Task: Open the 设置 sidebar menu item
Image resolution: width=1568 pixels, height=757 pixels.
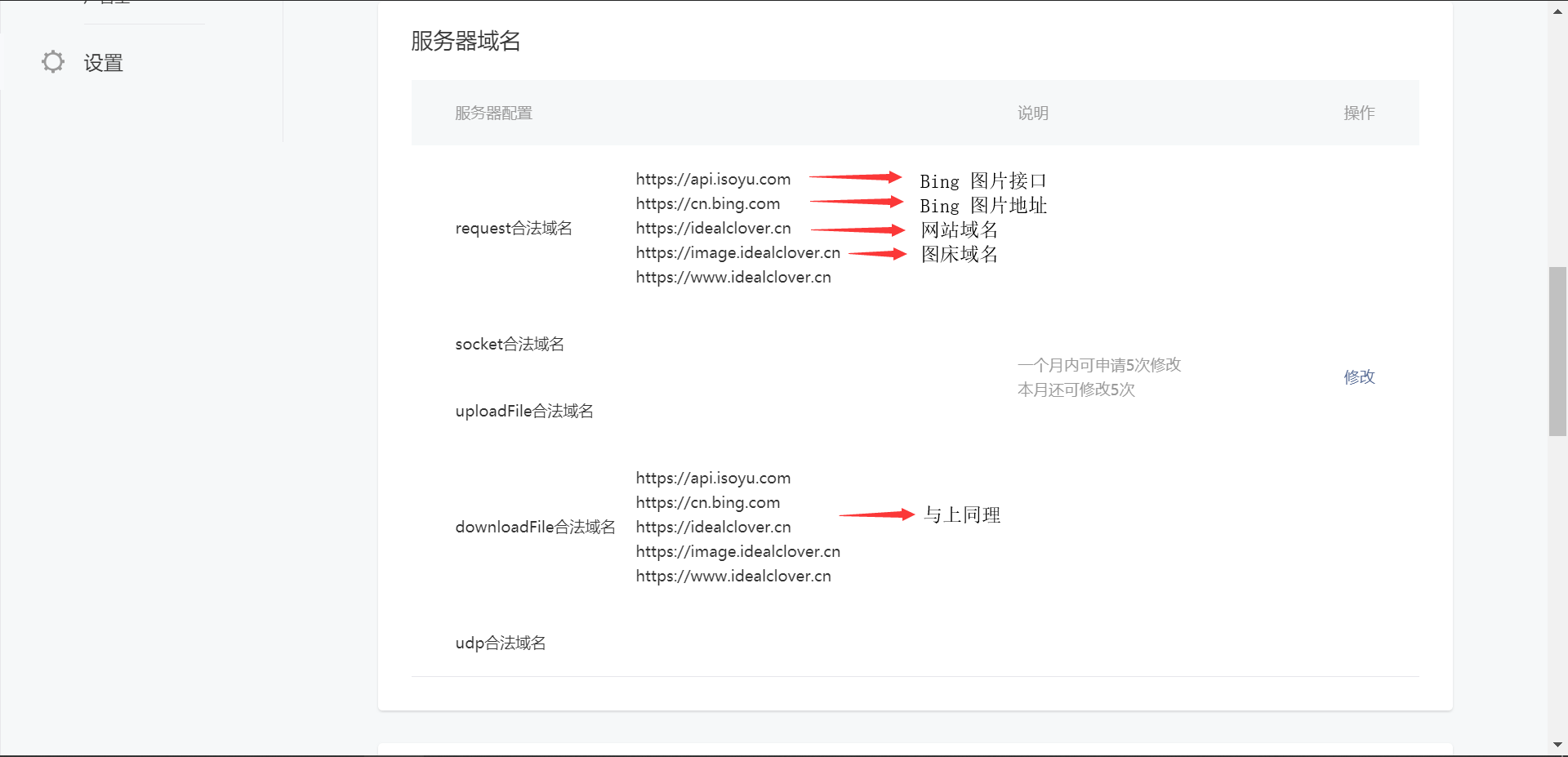Action: (x=103, y=63)
